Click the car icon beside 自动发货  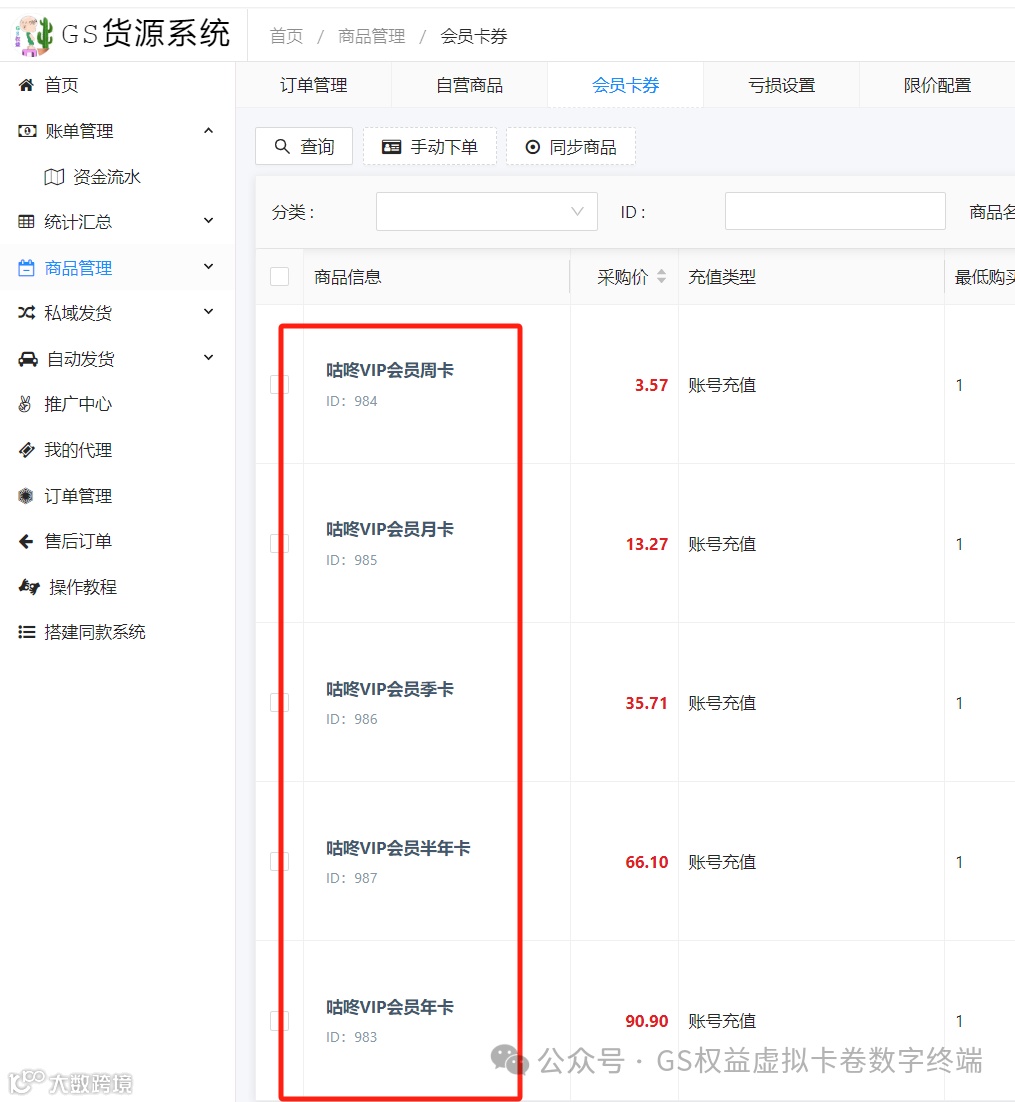[x=27, y=359]
